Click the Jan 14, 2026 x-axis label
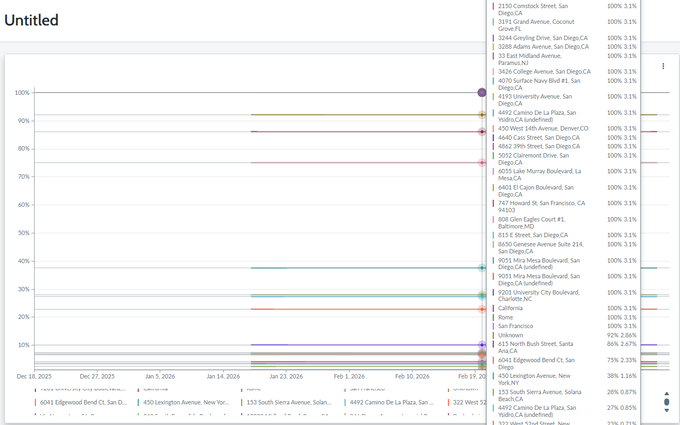The height and width of the screenshot is (425, 680). click(223, 376)
